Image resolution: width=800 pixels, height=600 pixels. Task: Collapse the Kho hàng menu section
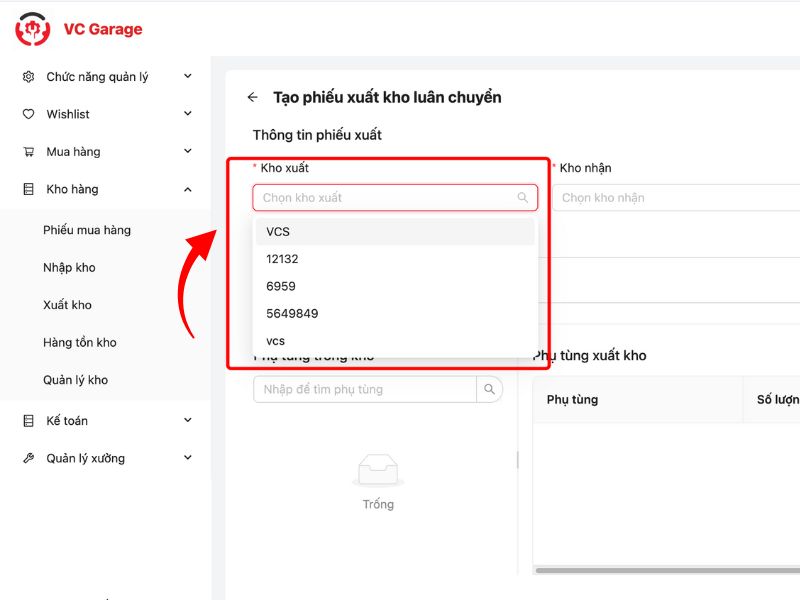click(x=187, y=189)
